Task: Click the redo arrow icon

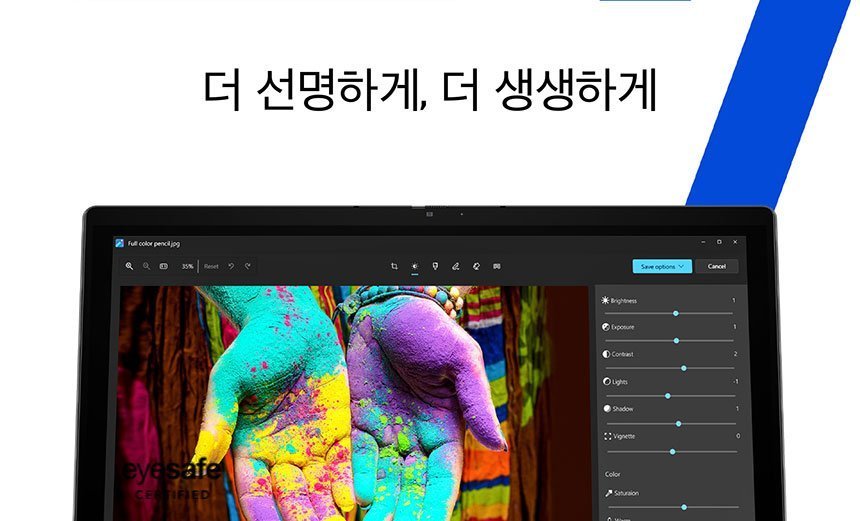Action: [248, 266]
